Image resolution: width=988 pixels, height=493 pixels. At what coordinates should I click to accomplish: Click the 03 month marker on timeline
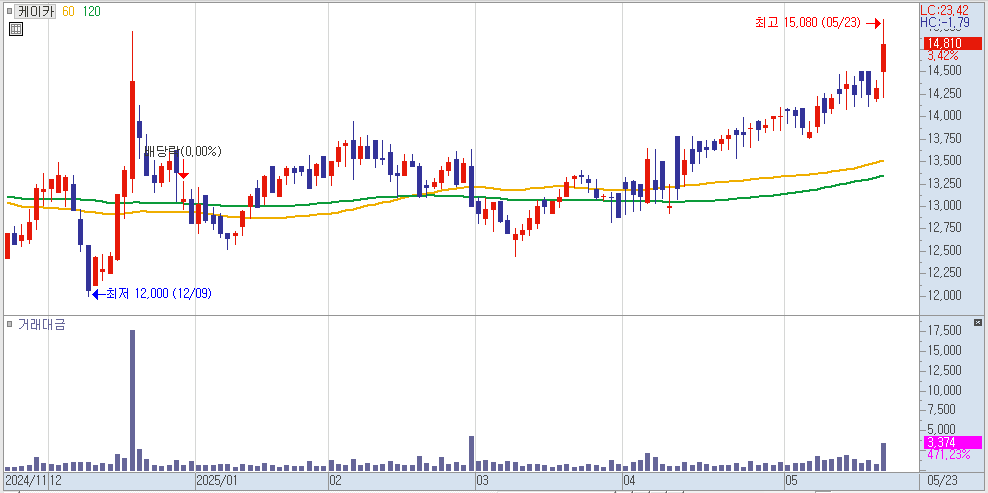pos(481,481)
